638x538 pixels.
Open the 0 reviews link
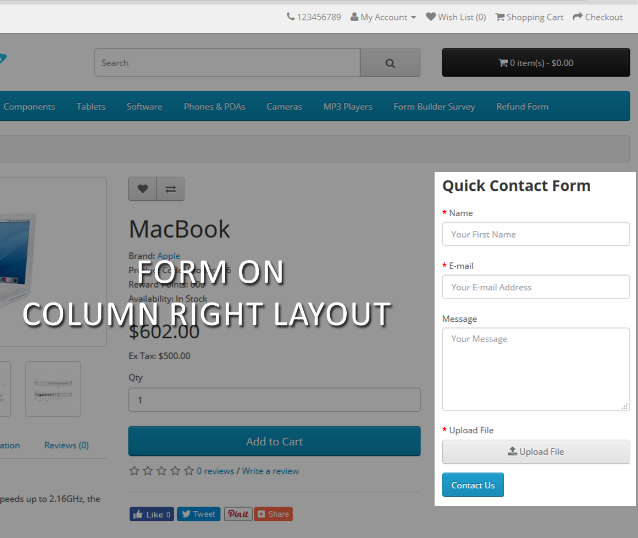tap(215, 471)
